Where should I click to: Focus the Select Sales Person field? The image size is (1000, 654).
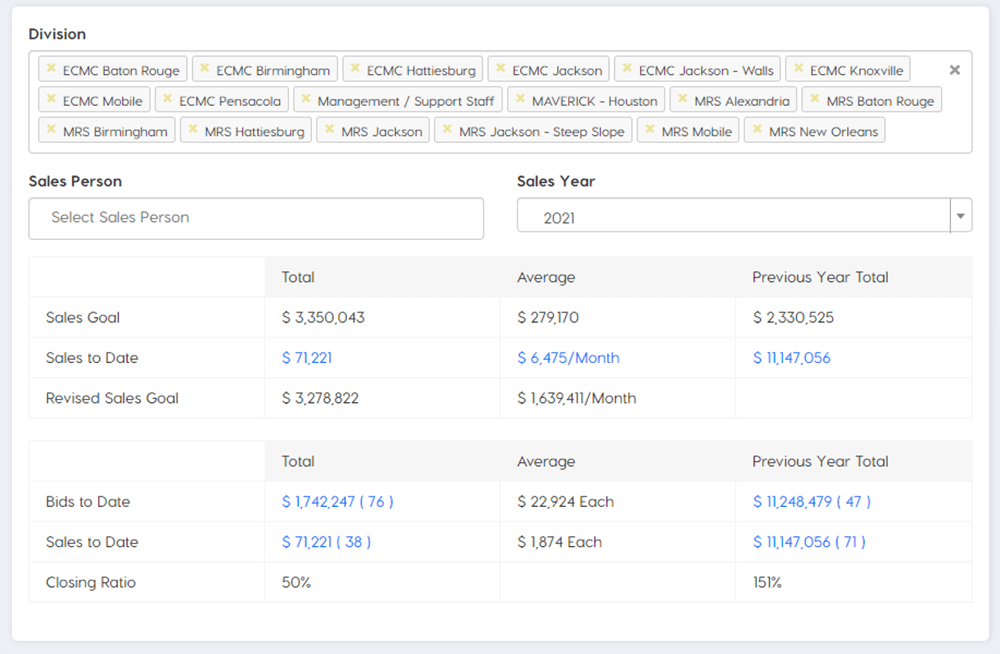256,218
